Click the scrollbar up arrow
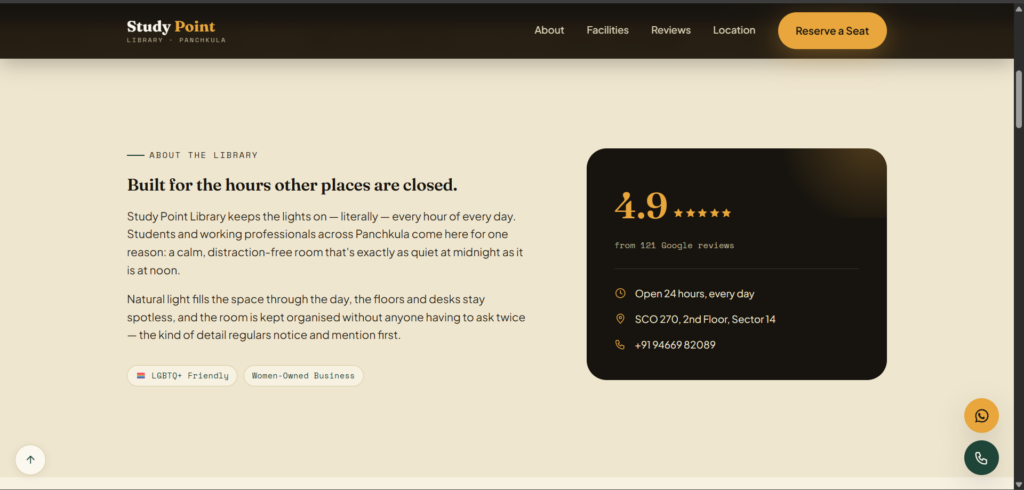The height and width of the screenshot is (490, 1024). (x=1018, y=8)
